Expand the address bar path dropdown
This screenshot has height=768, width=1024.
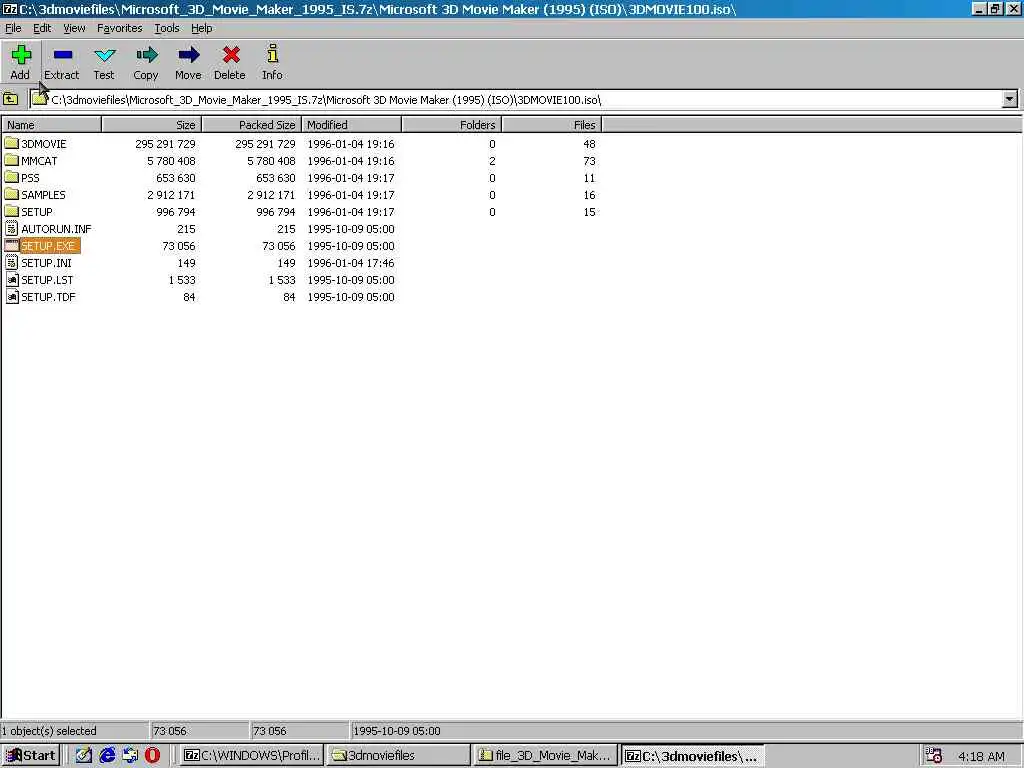coord(1010,99)
